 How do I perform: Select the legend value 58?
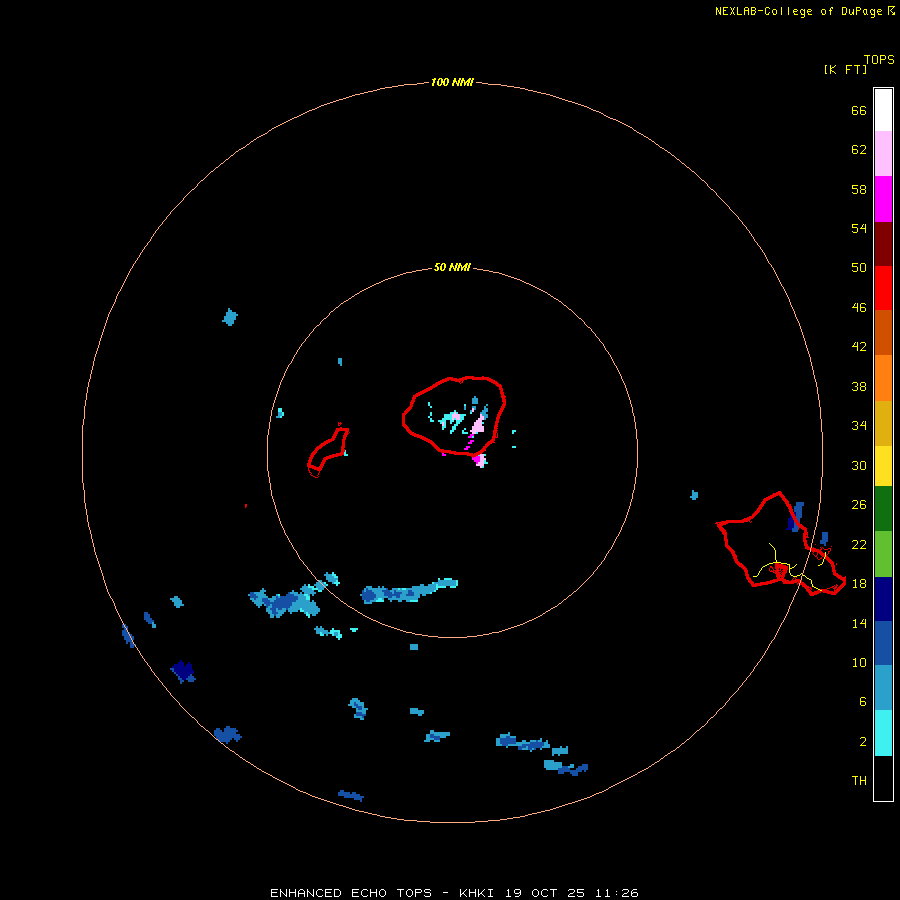point(859,189)
